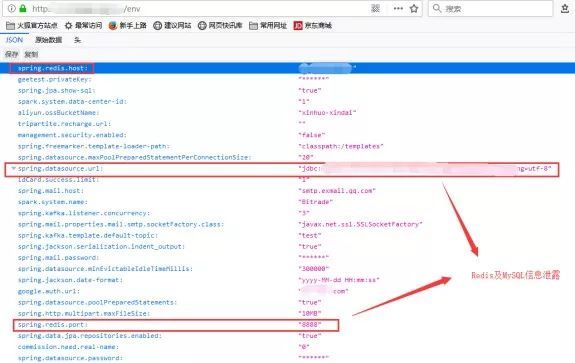Select the tripartite.recharge.url key

tap(64, 124)
